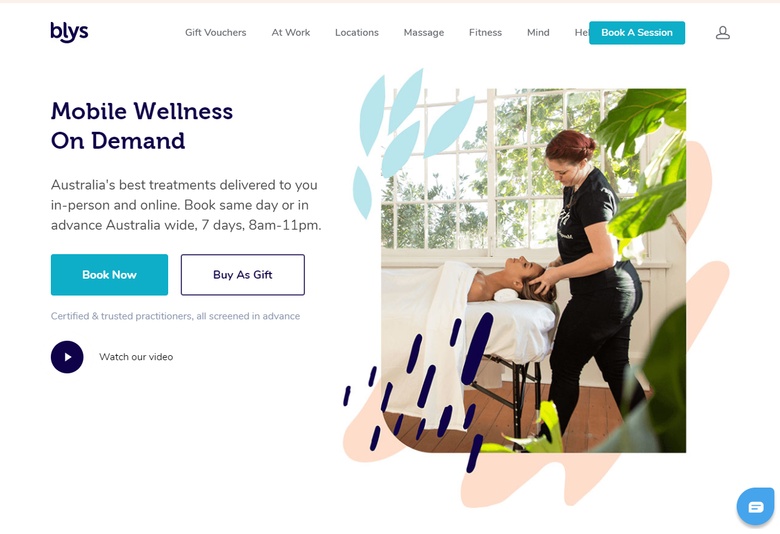This screenshot has height=534, width=780.
Task: Click the Mobile Wellness On Demand heading
Action: click(x=142, y=126)
